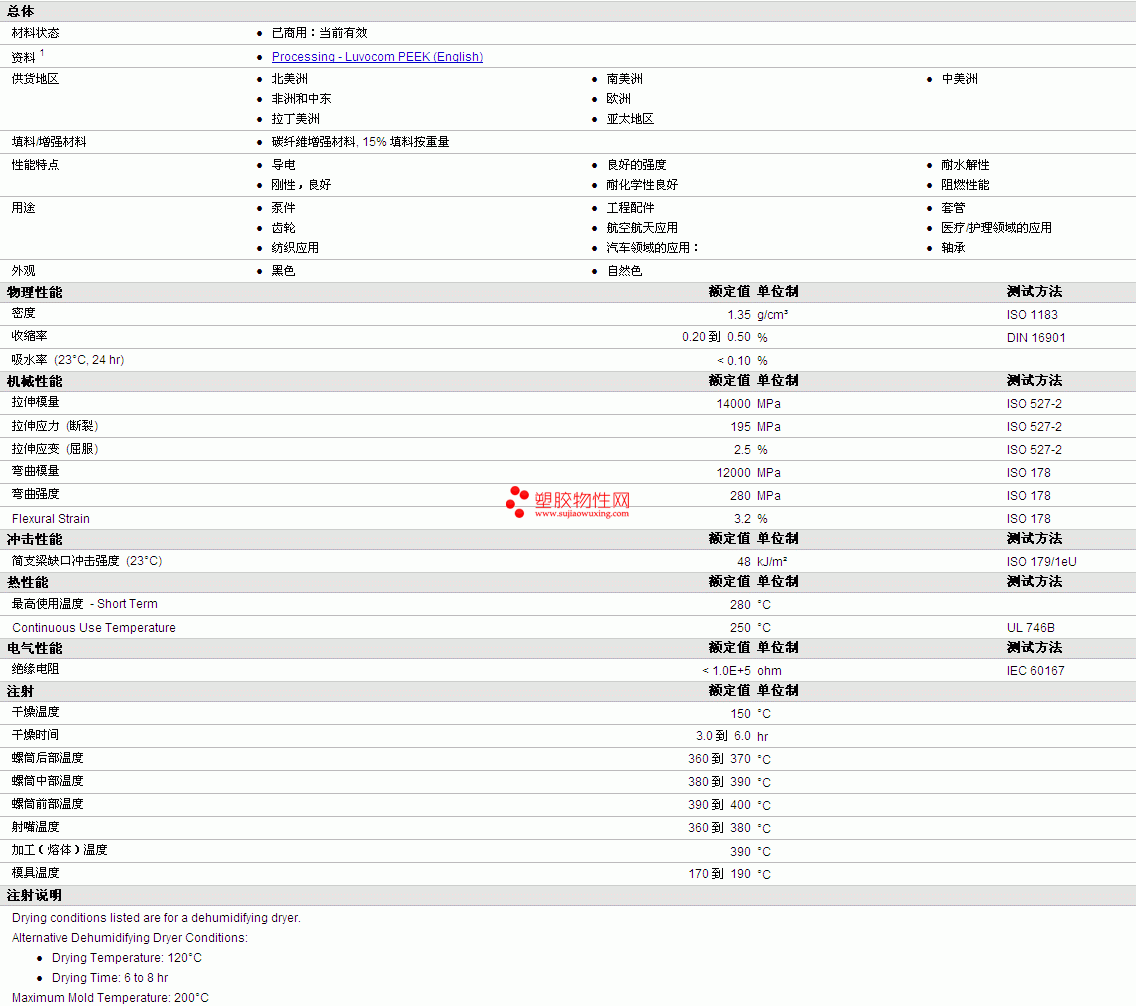Click the 总体 section header
The width and height of the screenshot is (1136, 1006).
[20, 12]
